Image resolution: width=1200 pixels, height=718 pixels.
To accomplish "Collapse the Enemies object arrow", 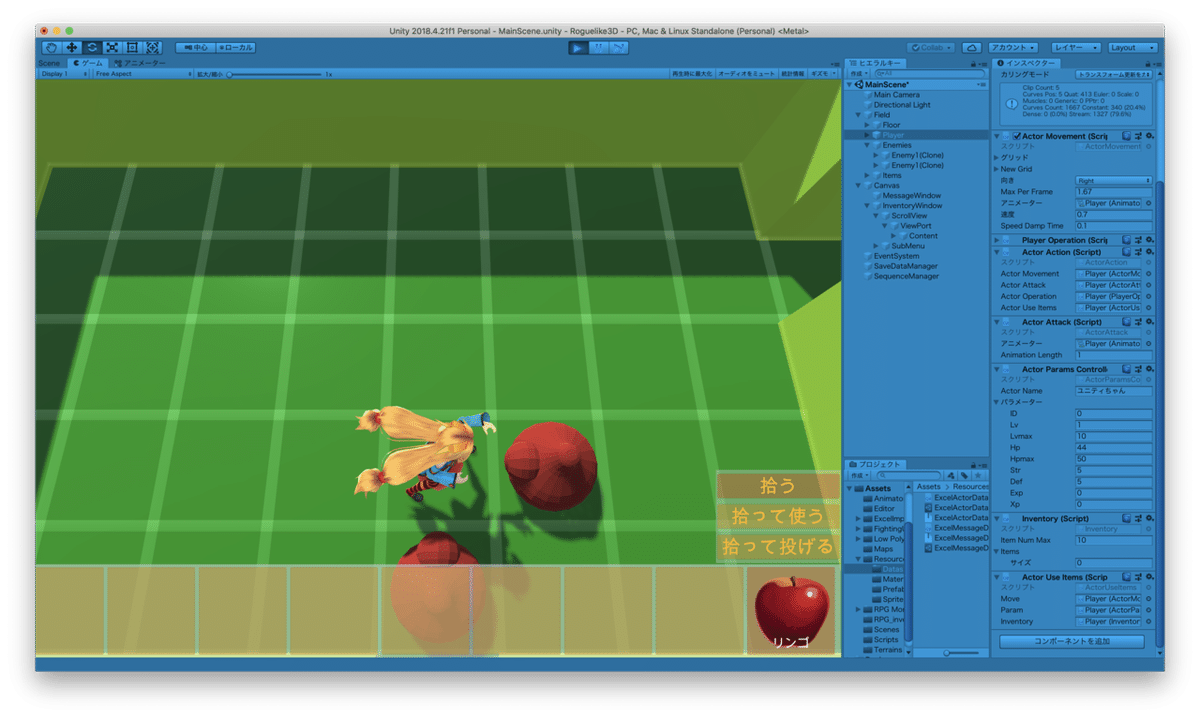I will tap(867, 145).
